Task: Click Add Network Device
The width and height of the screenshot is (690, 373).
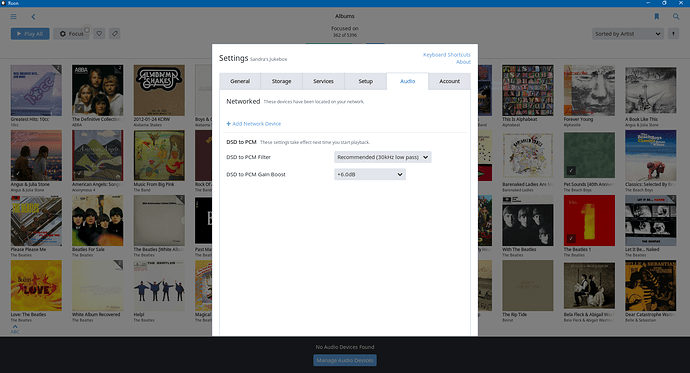Action: (x=253, y=124)
